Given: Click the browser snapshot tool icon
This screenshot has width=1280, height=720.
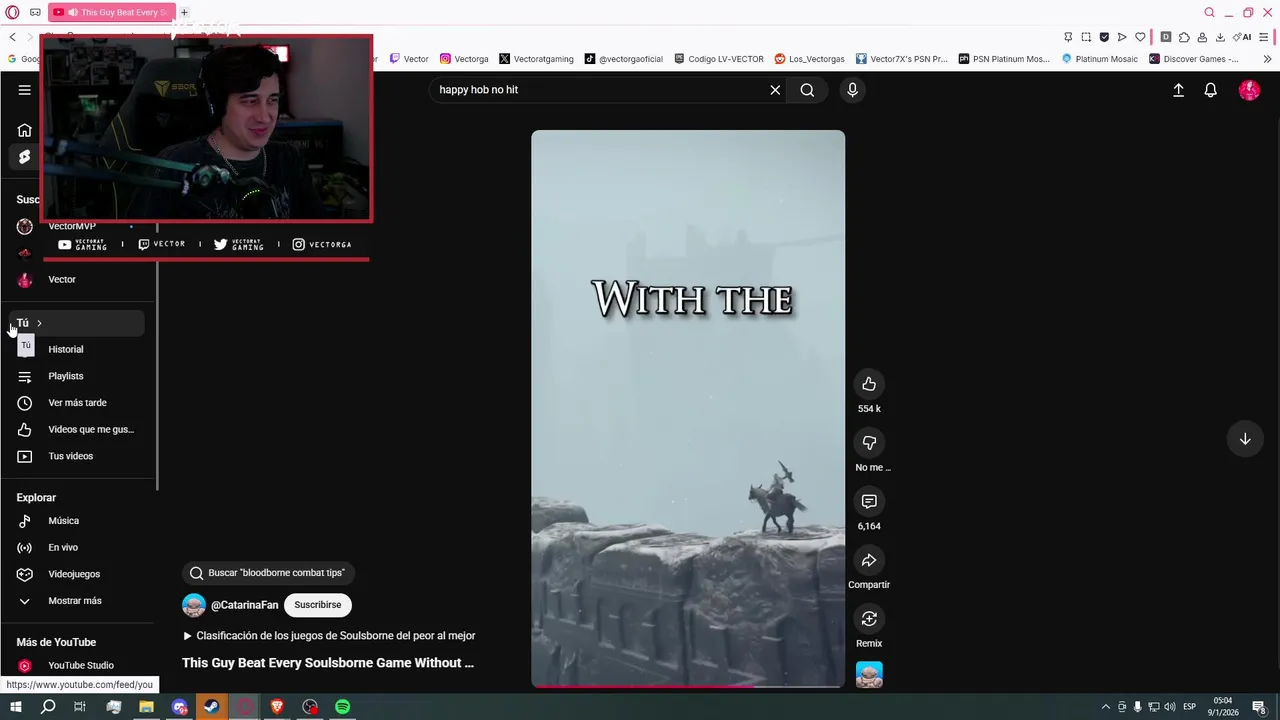Looking at the screenshot, I should click(1086, 37).
